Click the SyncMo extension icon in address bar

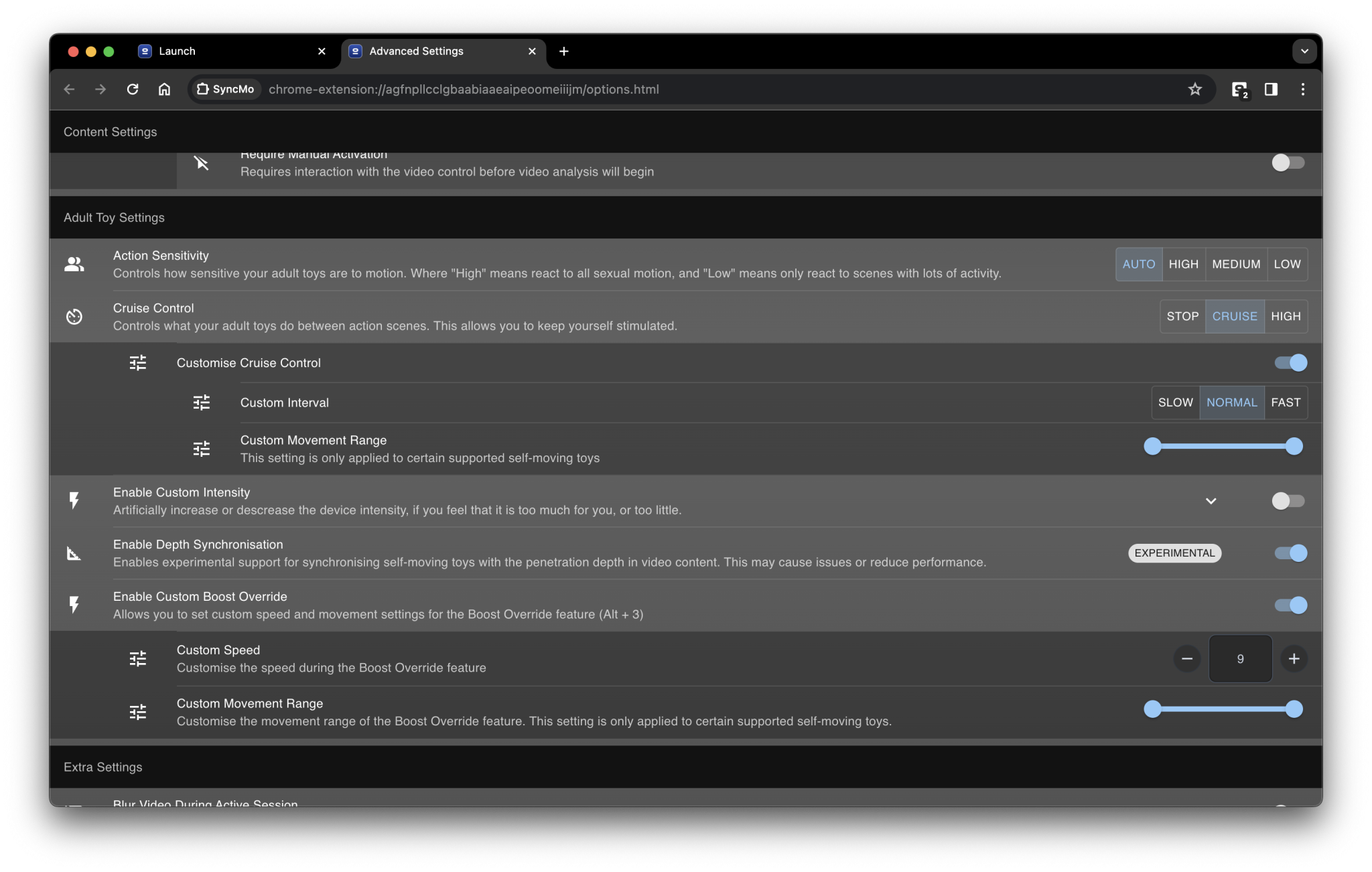[225, 89]
